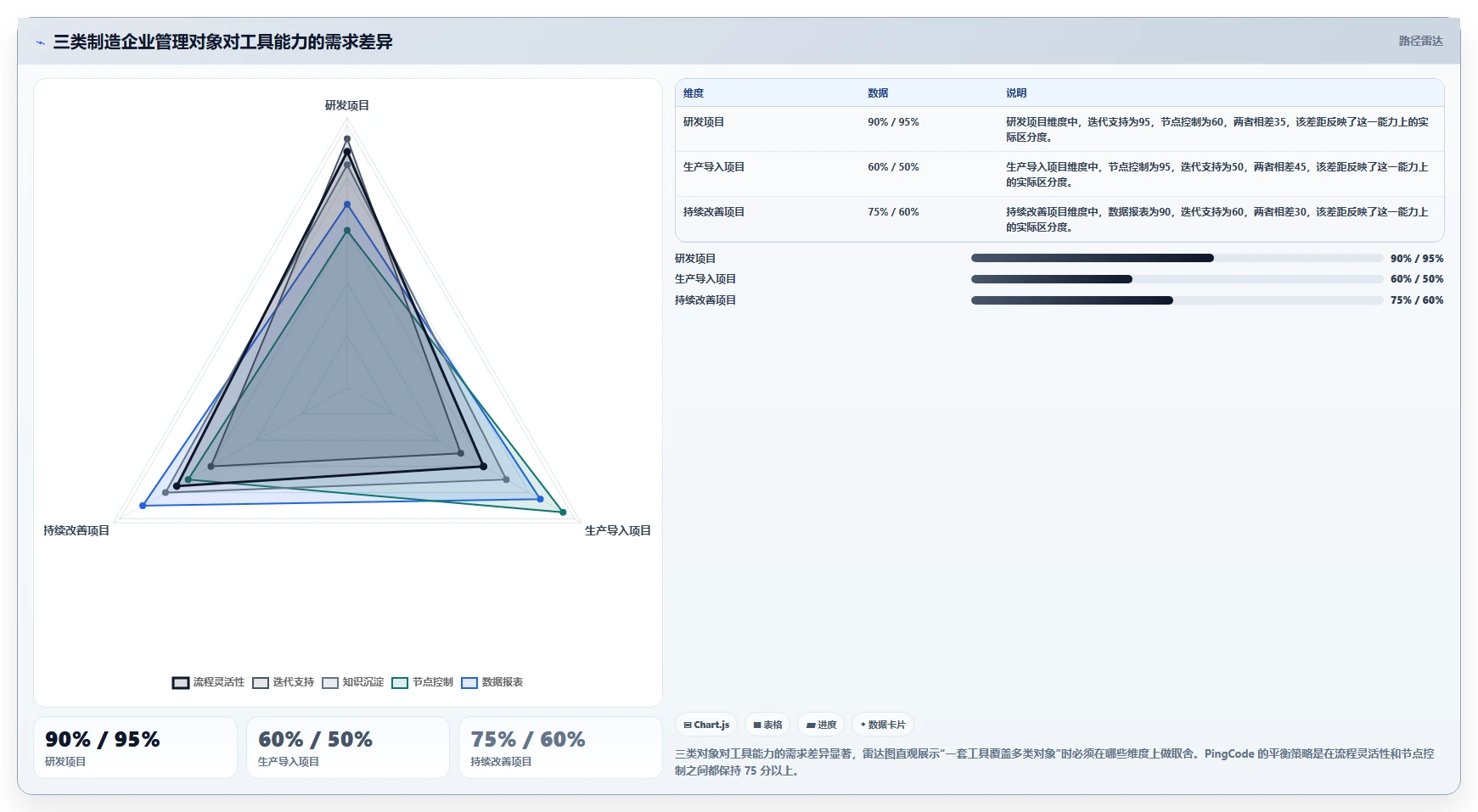Screen dimensions: 1478x812
Task: Click the 研发项目 progress bar
Action: [x=1177, y=258]
